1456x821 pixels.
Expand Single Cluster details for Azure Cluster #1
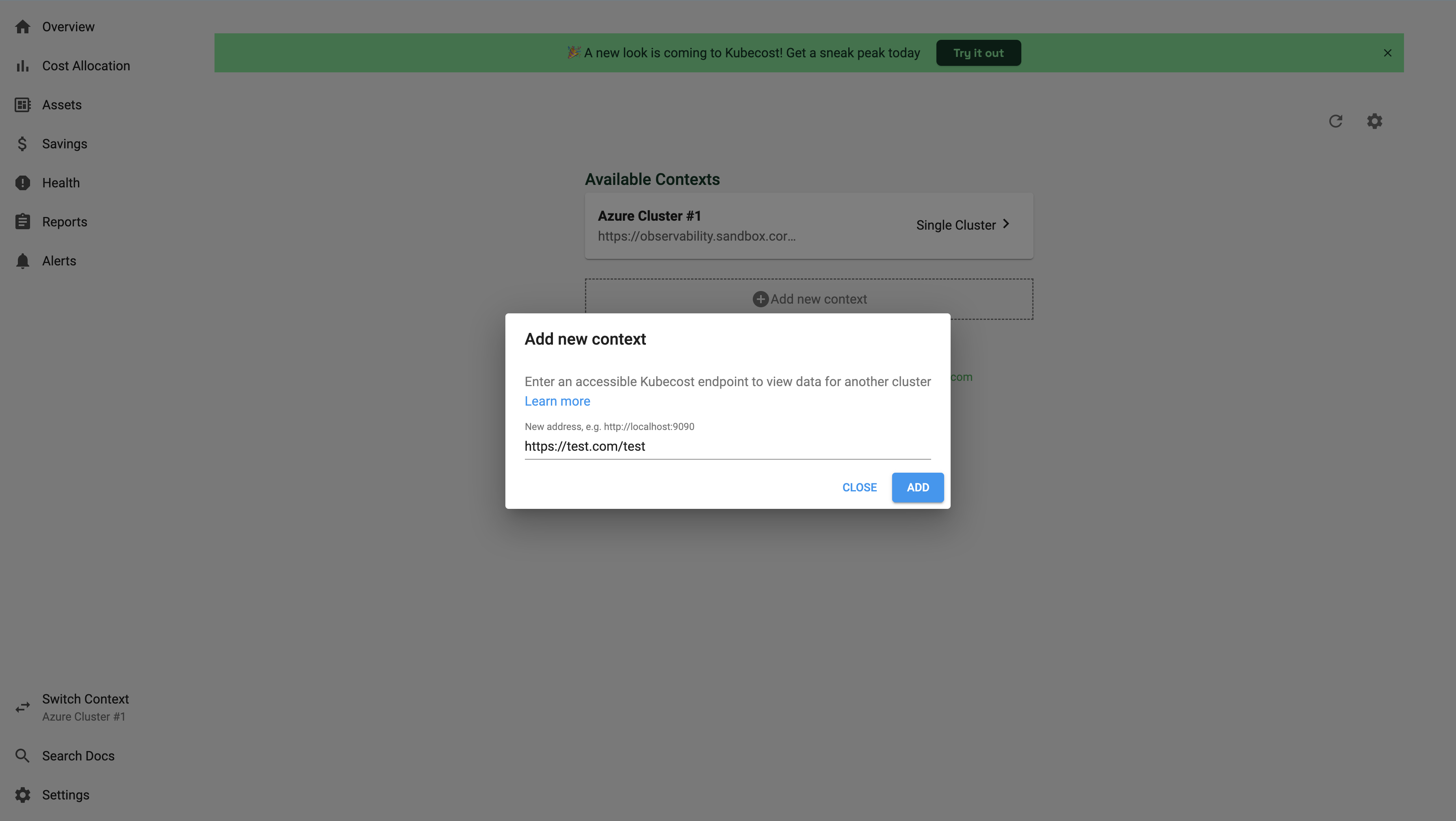(962, 224)
